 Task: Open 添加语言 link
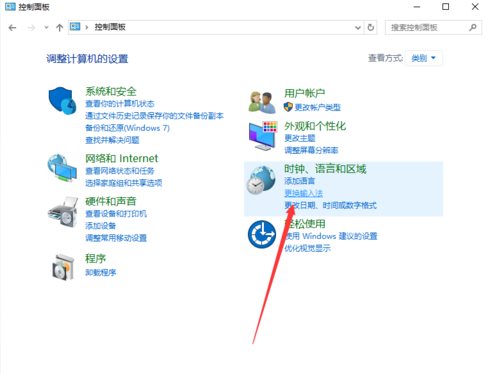click(x=300, y=181)
